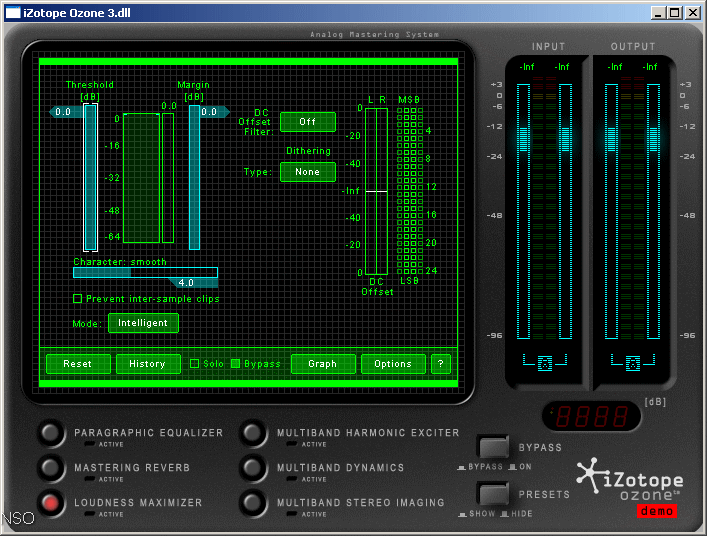Click the left input level meter
This screenshot has height=536, width=707.
click(523, 211)
